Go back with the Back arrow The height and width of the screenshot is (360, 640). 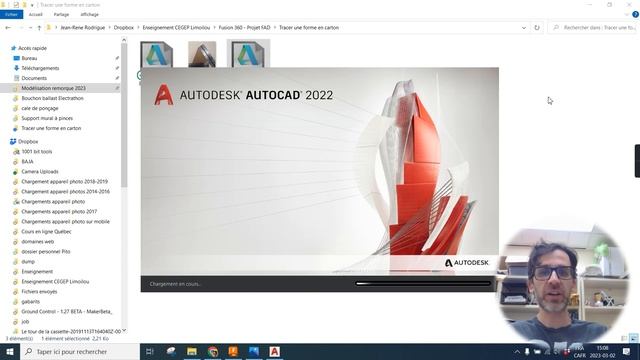[x=8, y=28]
